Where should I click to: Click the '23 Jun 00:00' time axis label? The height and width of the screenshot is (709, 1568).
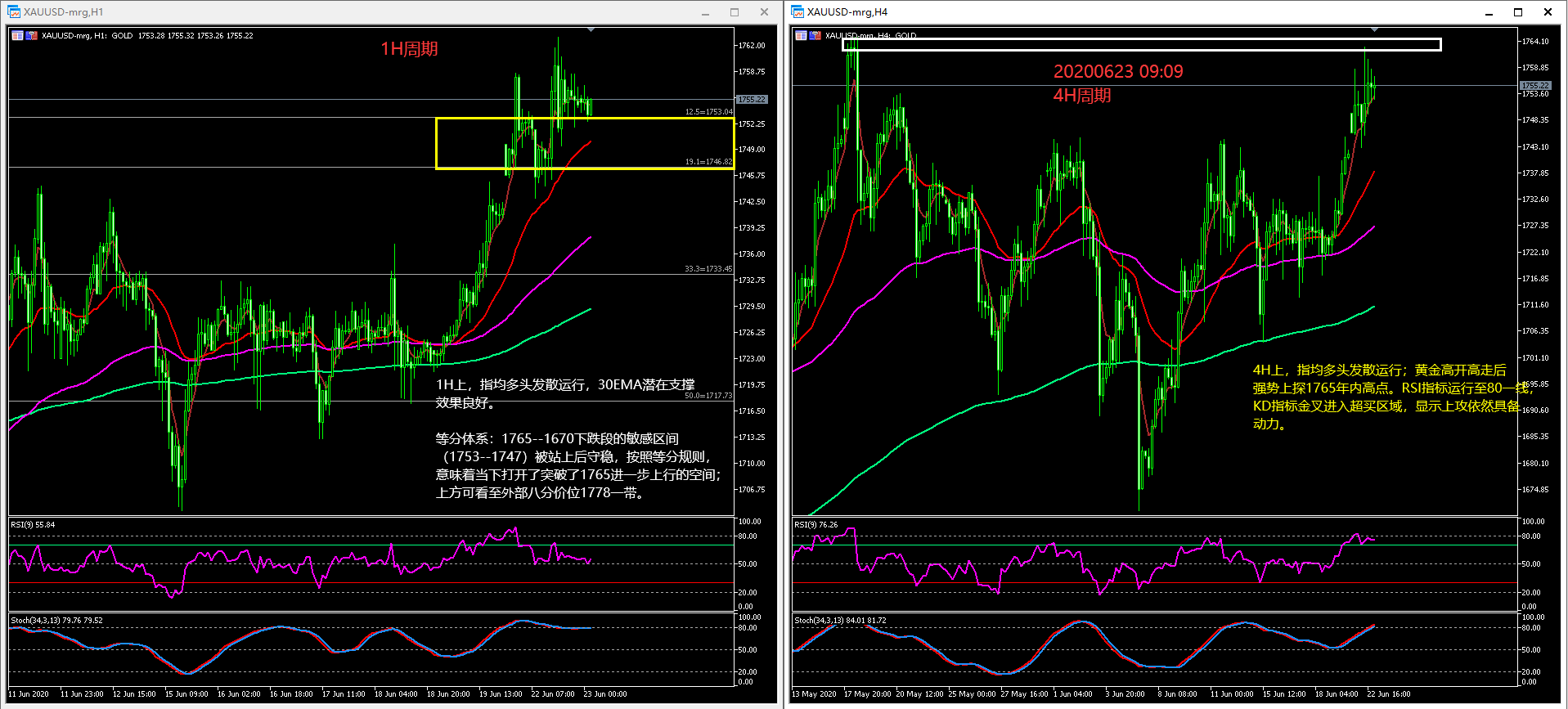coord(605,694)
